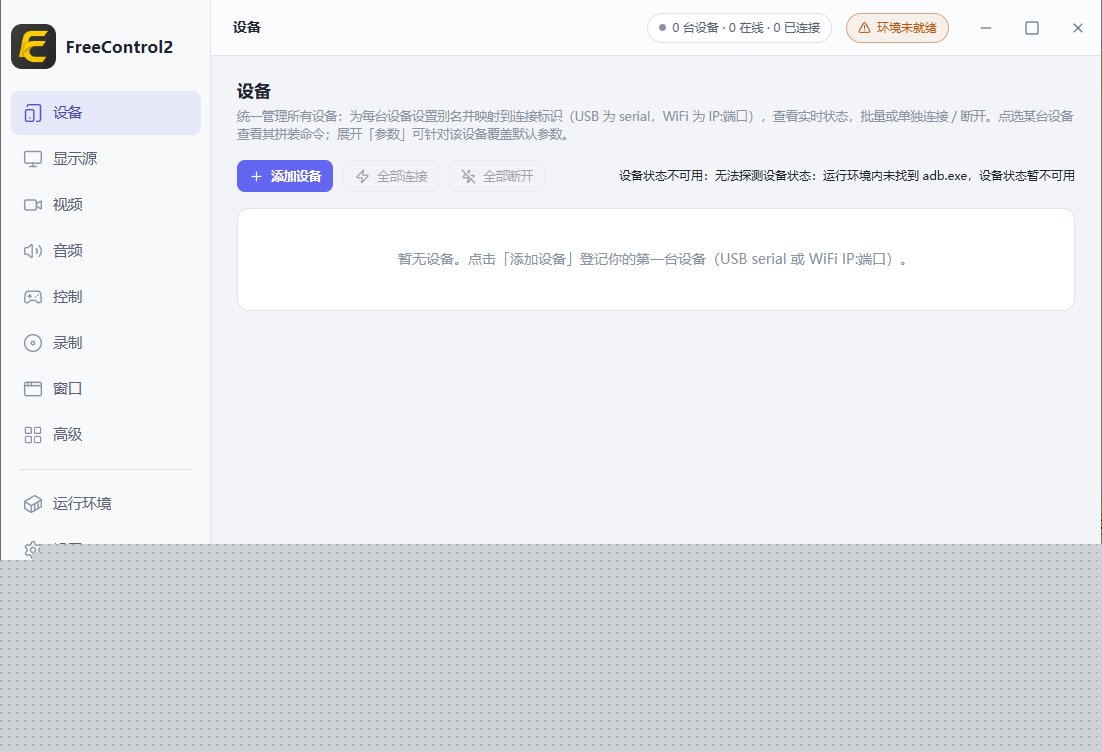Click the unplug icon in 全部断开

click(x=468, y=176)
